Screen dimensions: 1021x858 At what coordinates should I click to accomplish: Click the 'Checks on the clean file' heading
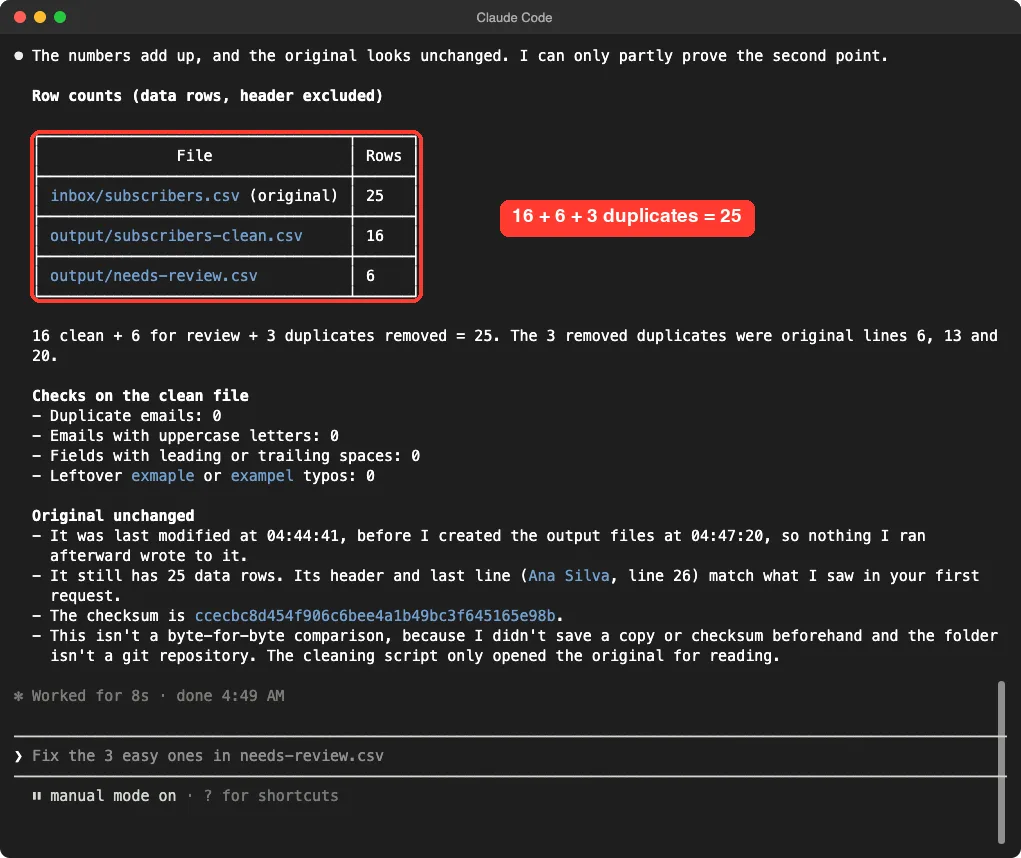click(x=140, y=395)
